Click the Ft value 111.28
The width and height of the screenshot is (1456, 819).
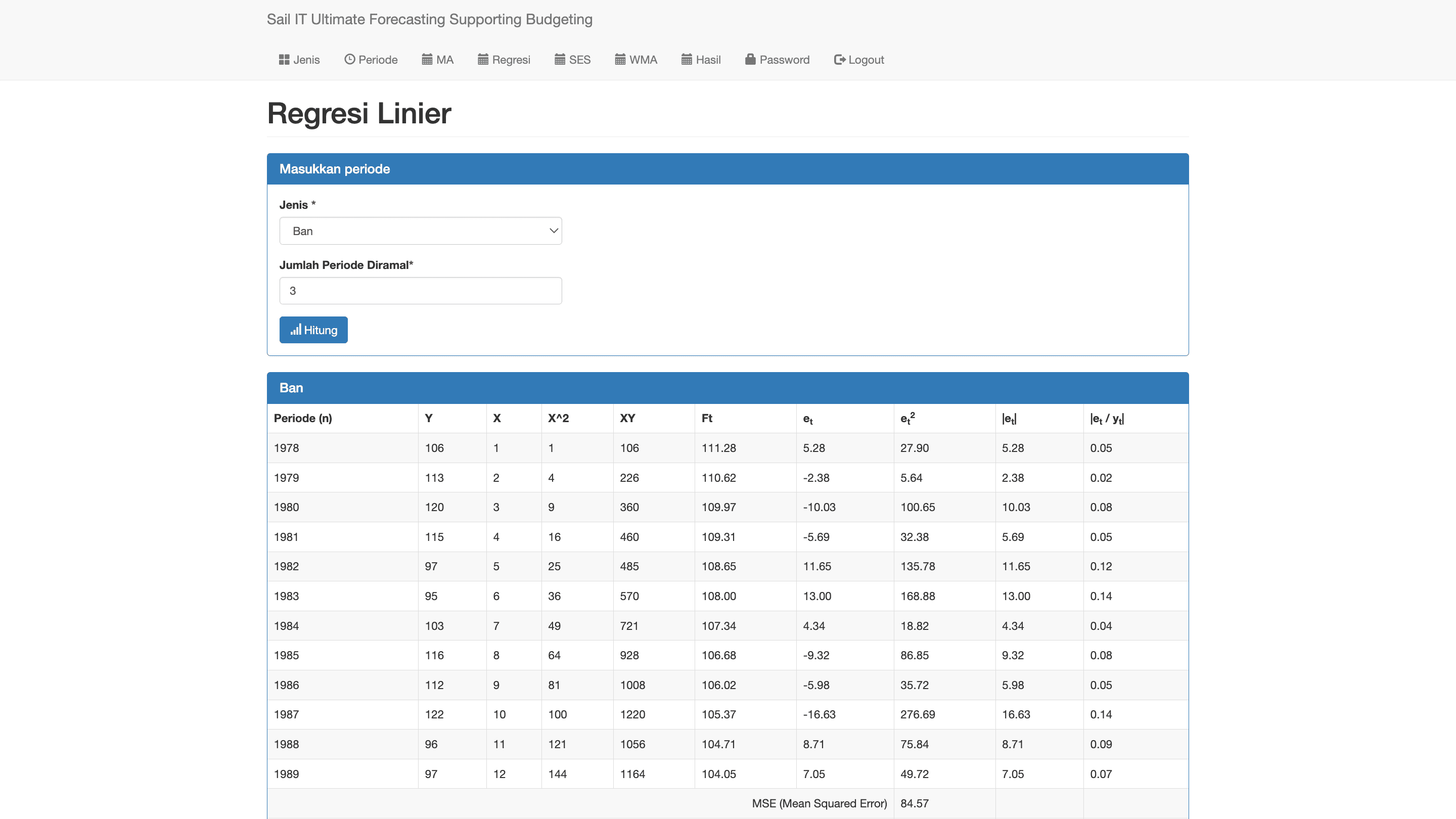[718, 447]
